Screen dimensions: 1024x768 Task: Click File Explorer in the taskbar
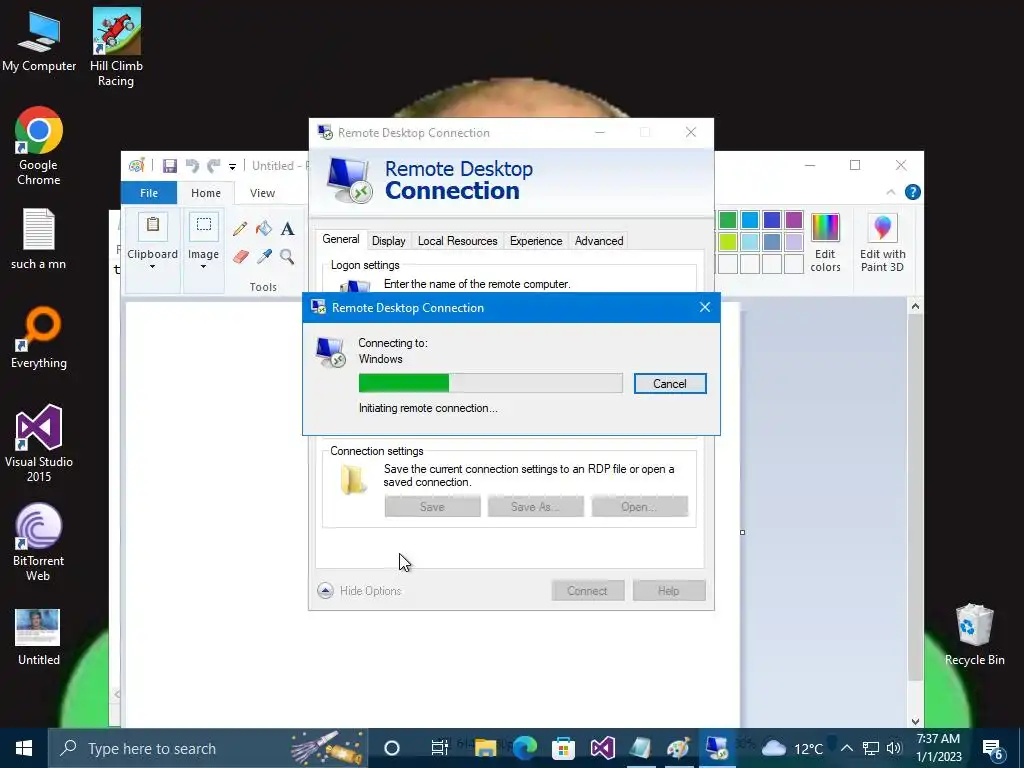[485, 748]
